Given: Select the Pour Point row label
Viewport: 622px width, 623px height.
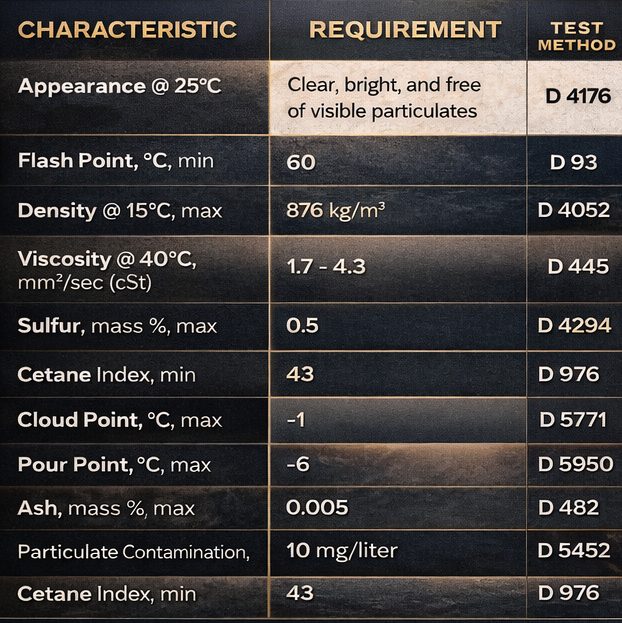Looking at the screenshot, I should point(114,464).
